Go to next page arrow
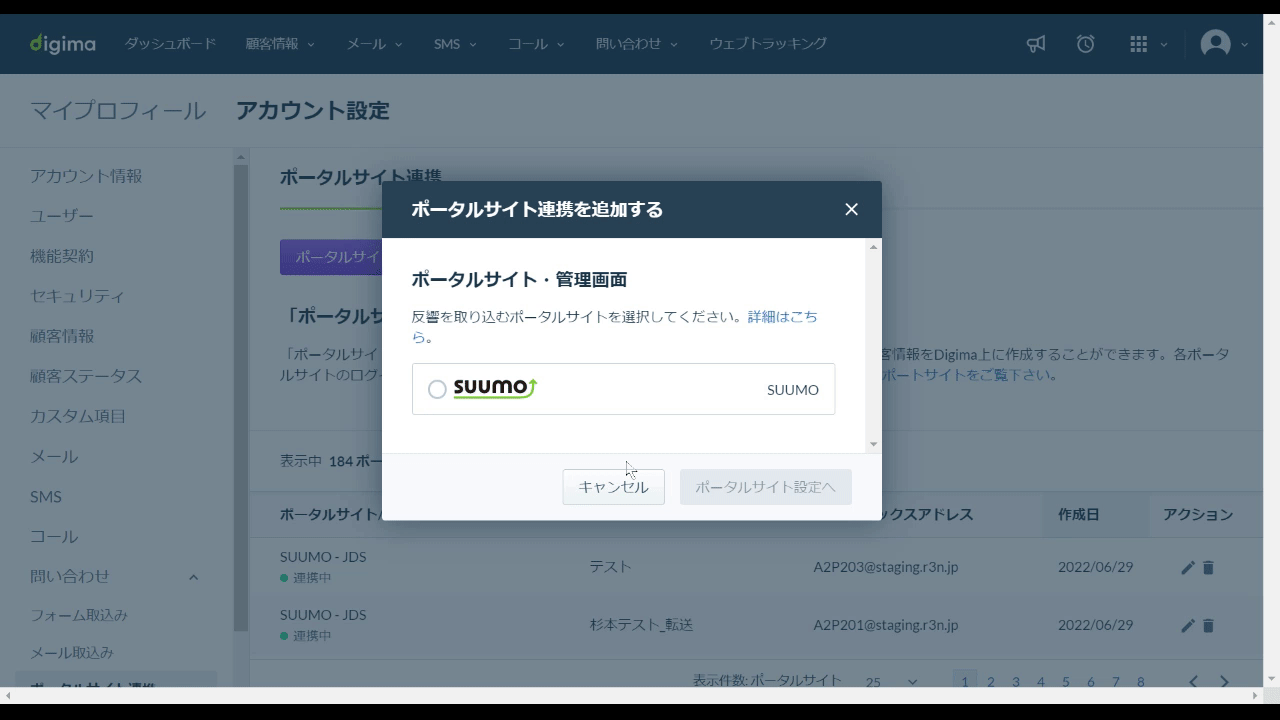The image size is (1280, 720). (1224, 681)
